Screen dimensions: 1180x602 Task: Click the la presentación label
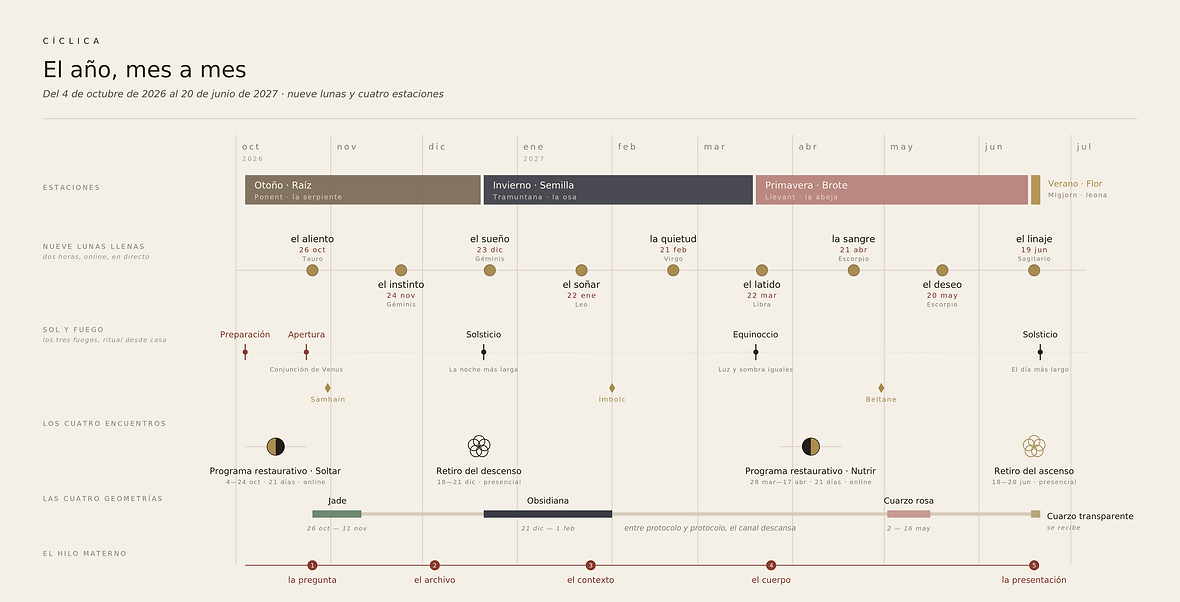coord(1034,580)
